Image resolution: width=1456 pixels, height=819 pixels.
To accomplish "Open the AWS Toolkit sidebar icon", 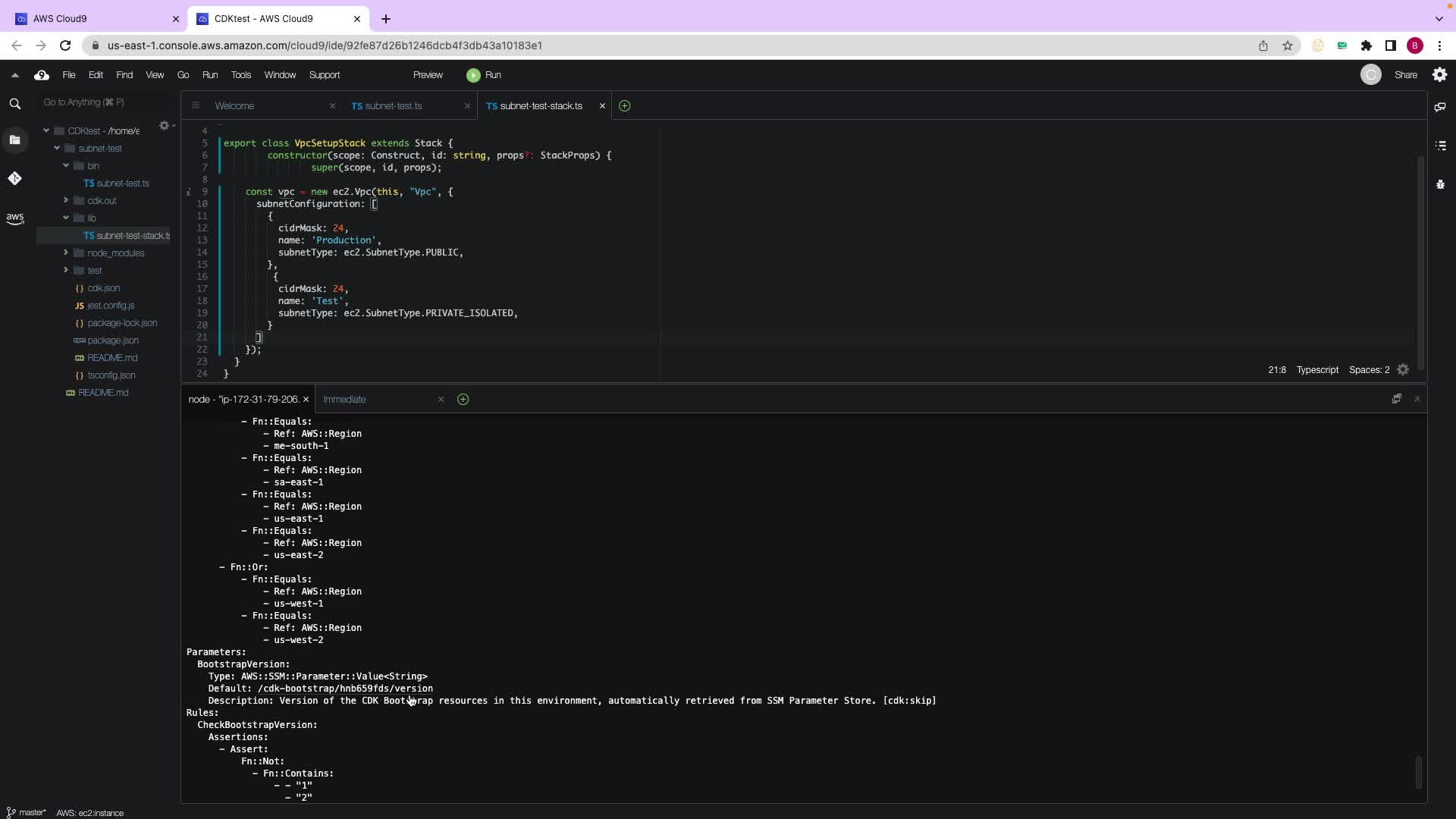I will 14,218.
